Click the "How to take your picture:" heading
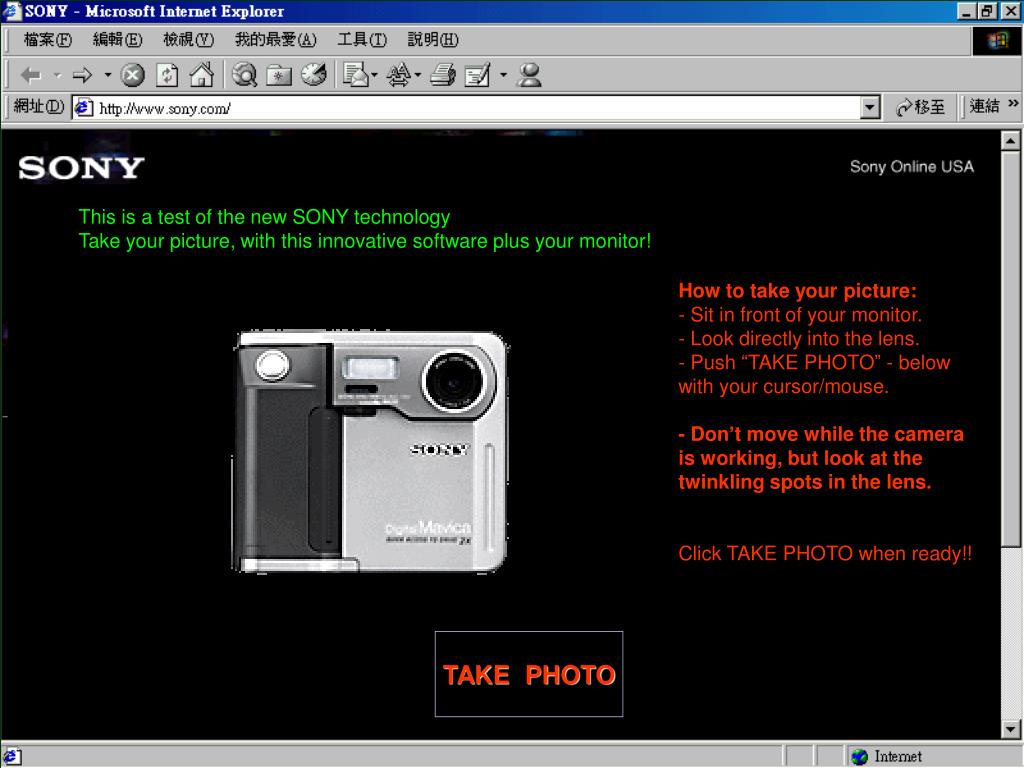The image size is (1024, 768). 797,291
